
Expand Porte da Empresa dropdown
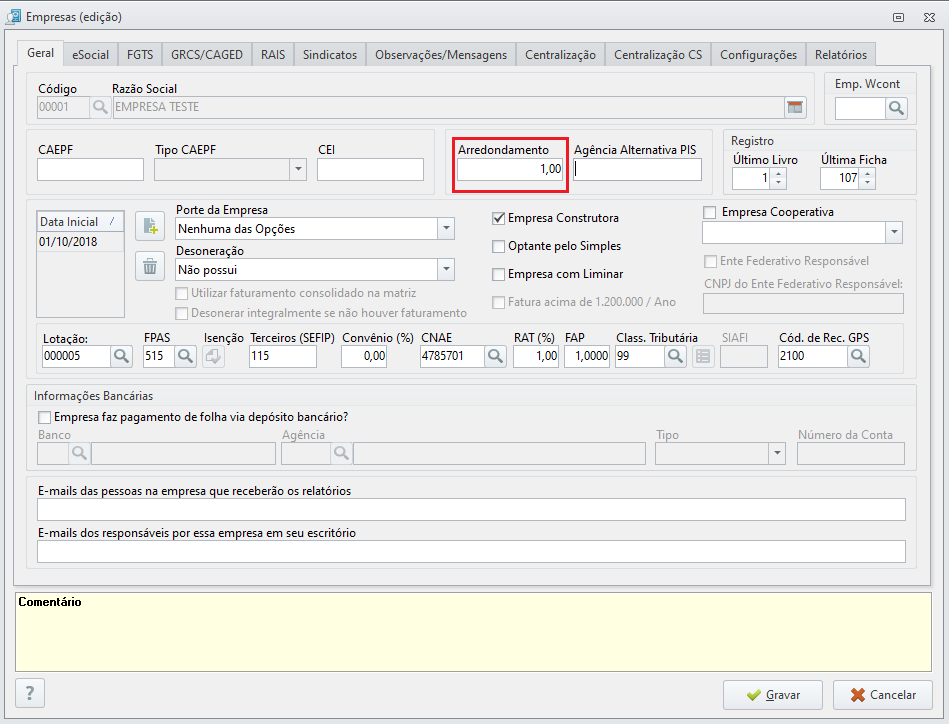446,229
